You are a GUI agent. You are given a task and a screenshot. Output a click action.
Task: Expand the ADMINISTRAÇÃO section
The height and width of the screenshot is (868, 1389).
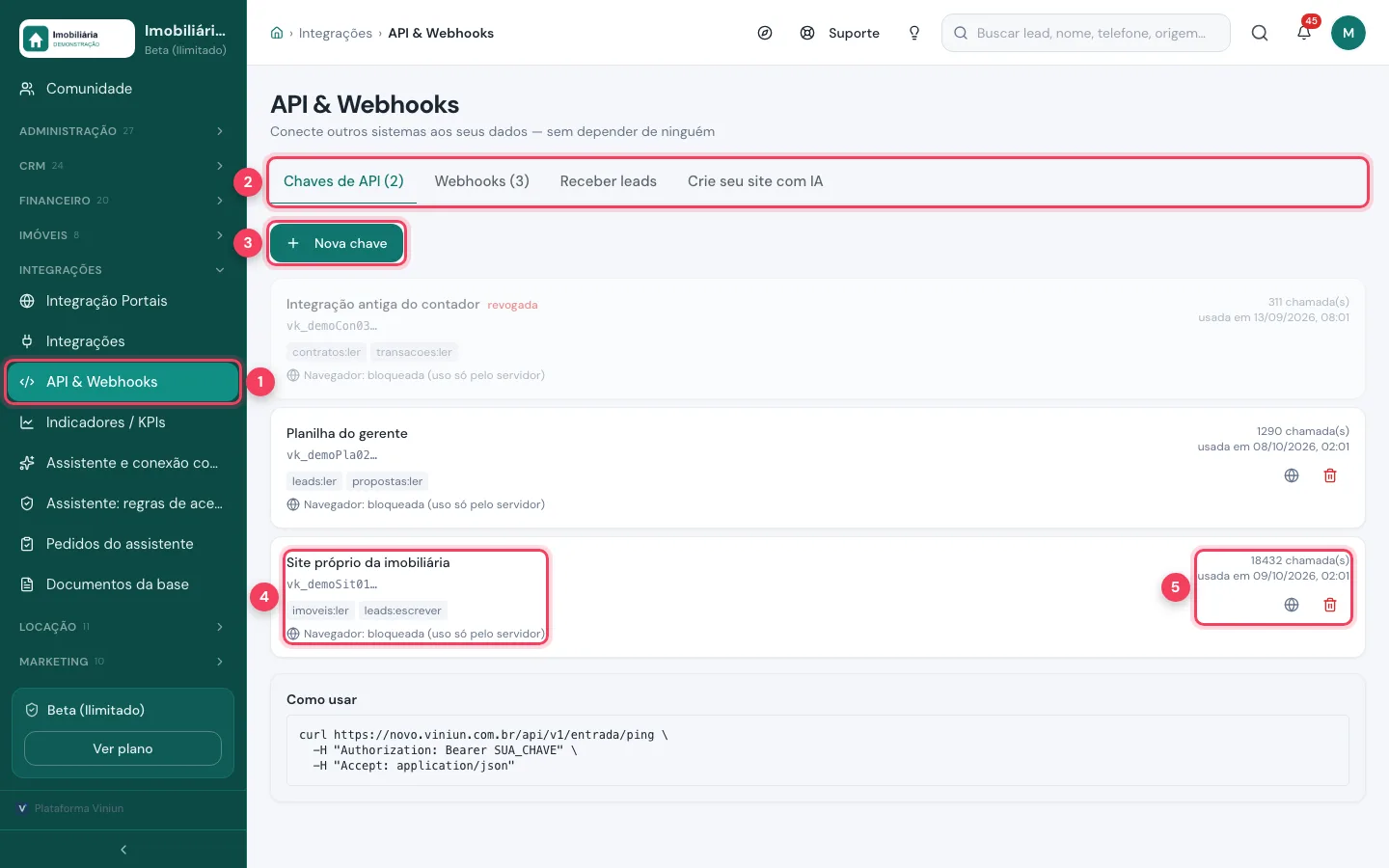[123, 131]
